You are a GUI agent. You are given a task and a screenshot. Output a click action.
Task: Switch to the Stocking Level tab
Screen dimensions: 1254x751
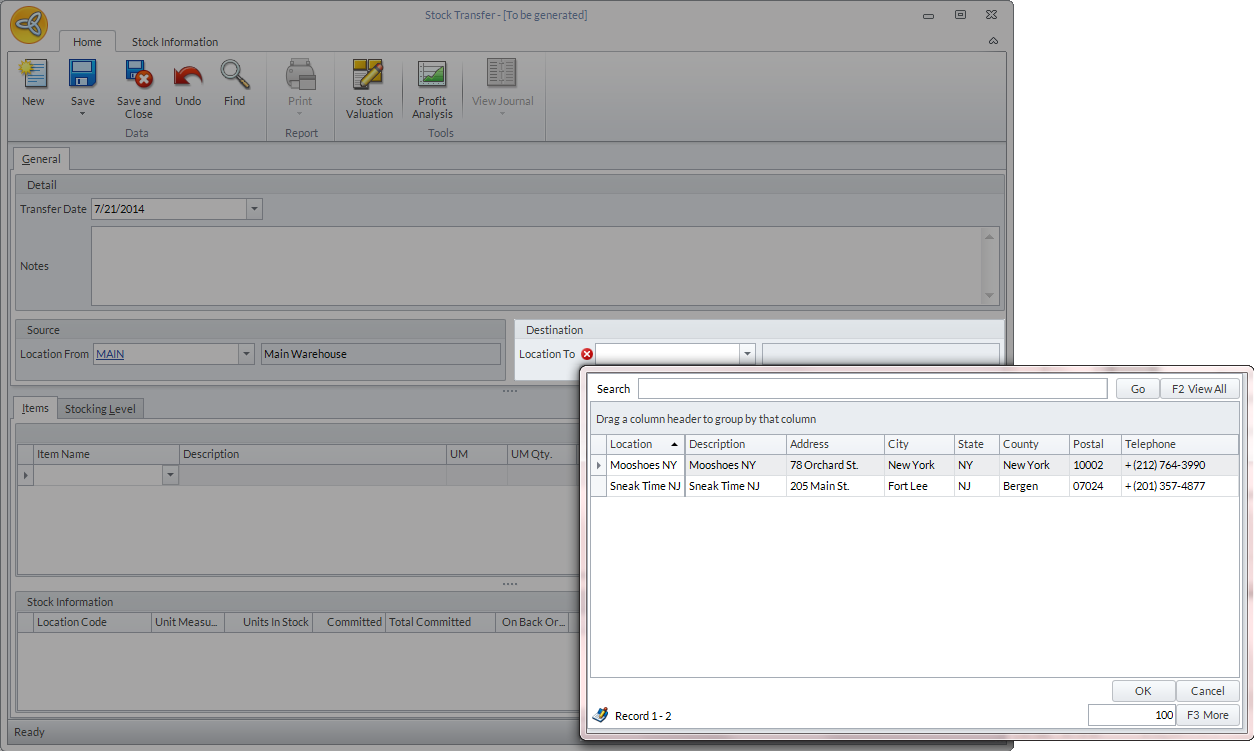[x=101, y=409]
